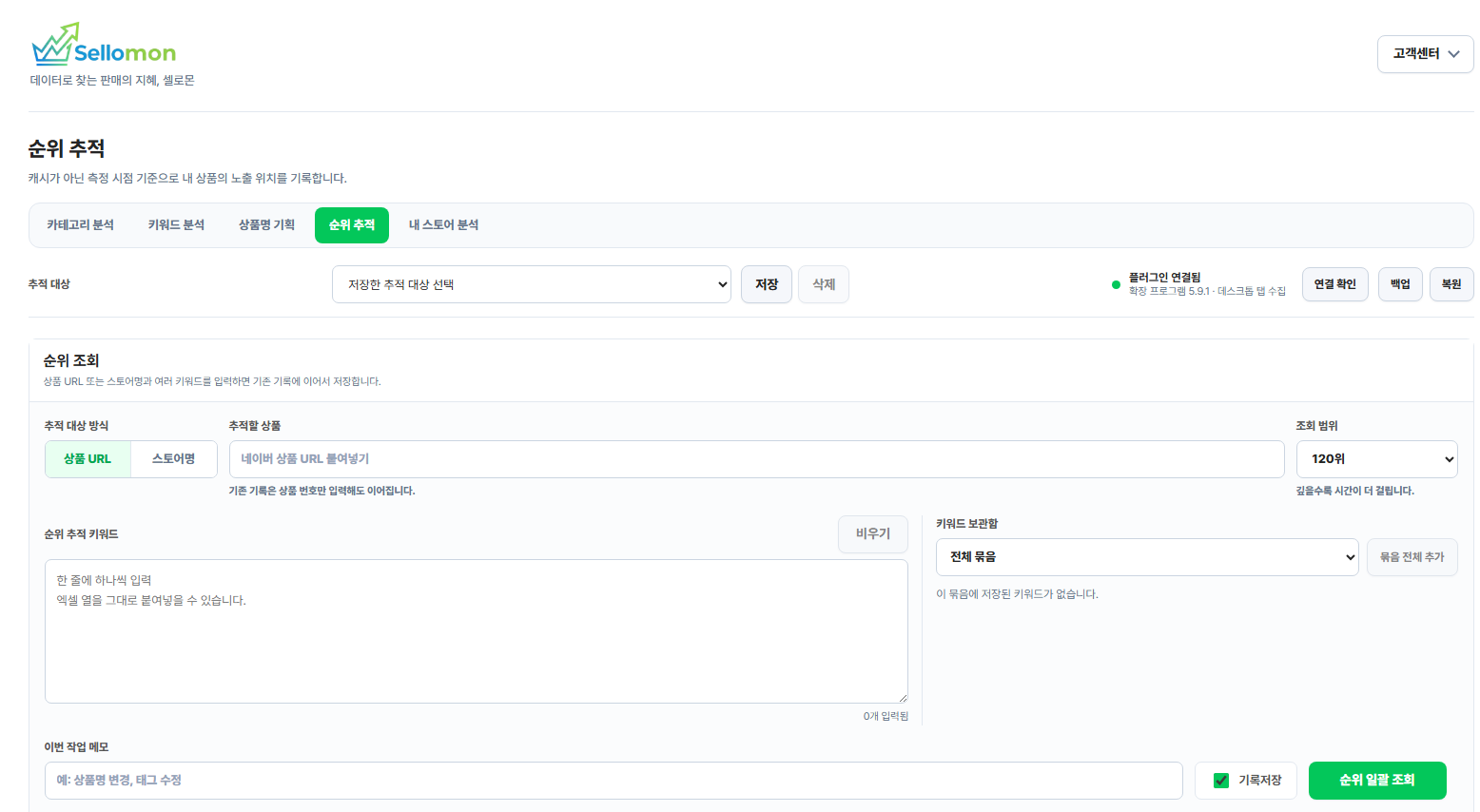Click the 이 묶음에 저장된 키워드가 없습니다 message
This screenshot has height=812, width=1480.
pos(1017,594)
